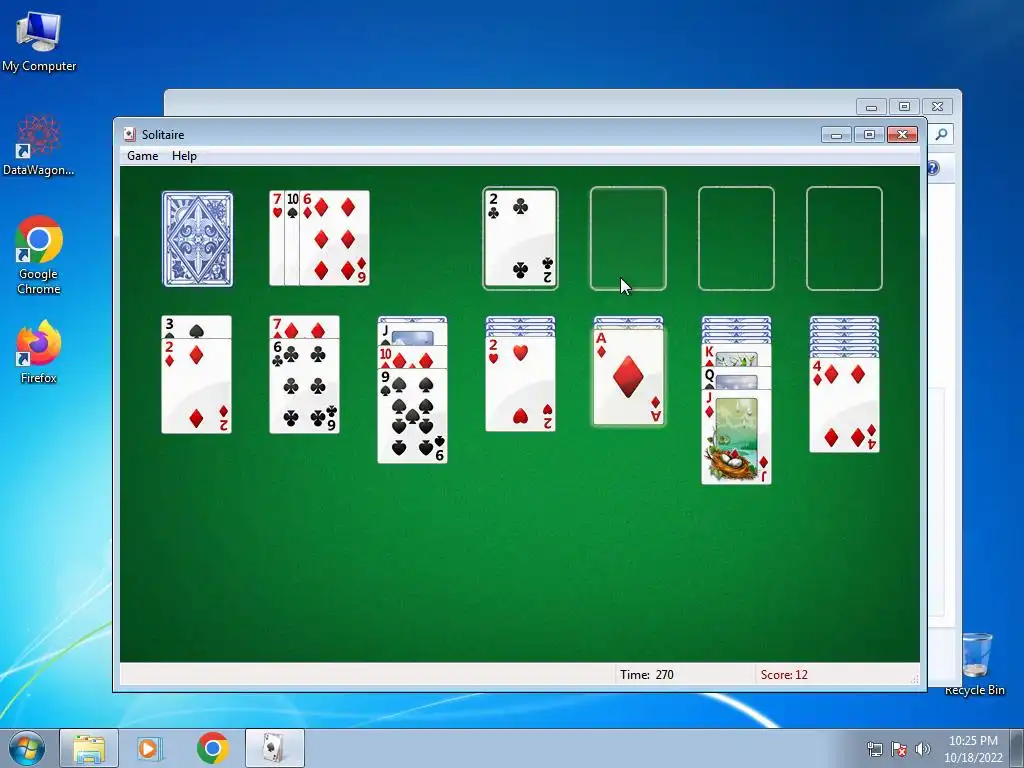Draw from the face-down stock deck
The image size is (1024, 768).
coord(197,239)
